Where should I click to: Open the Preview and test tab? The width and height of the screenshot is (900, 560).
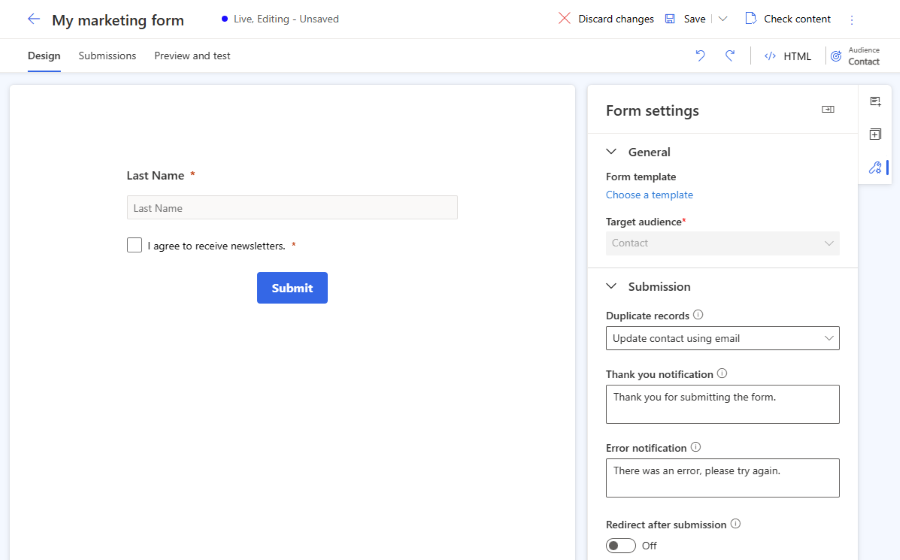pos(192,56)
